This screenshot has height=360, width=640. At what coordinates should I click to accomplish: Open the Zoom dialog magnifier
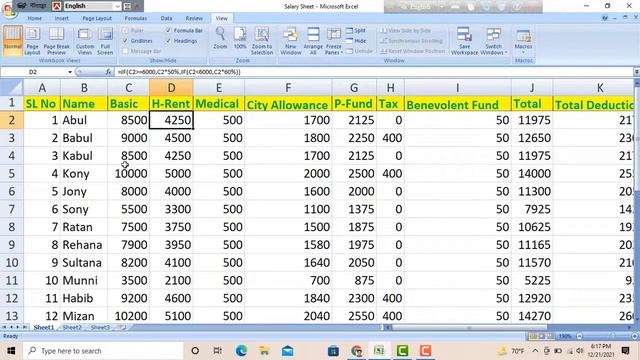click(220, 38)
